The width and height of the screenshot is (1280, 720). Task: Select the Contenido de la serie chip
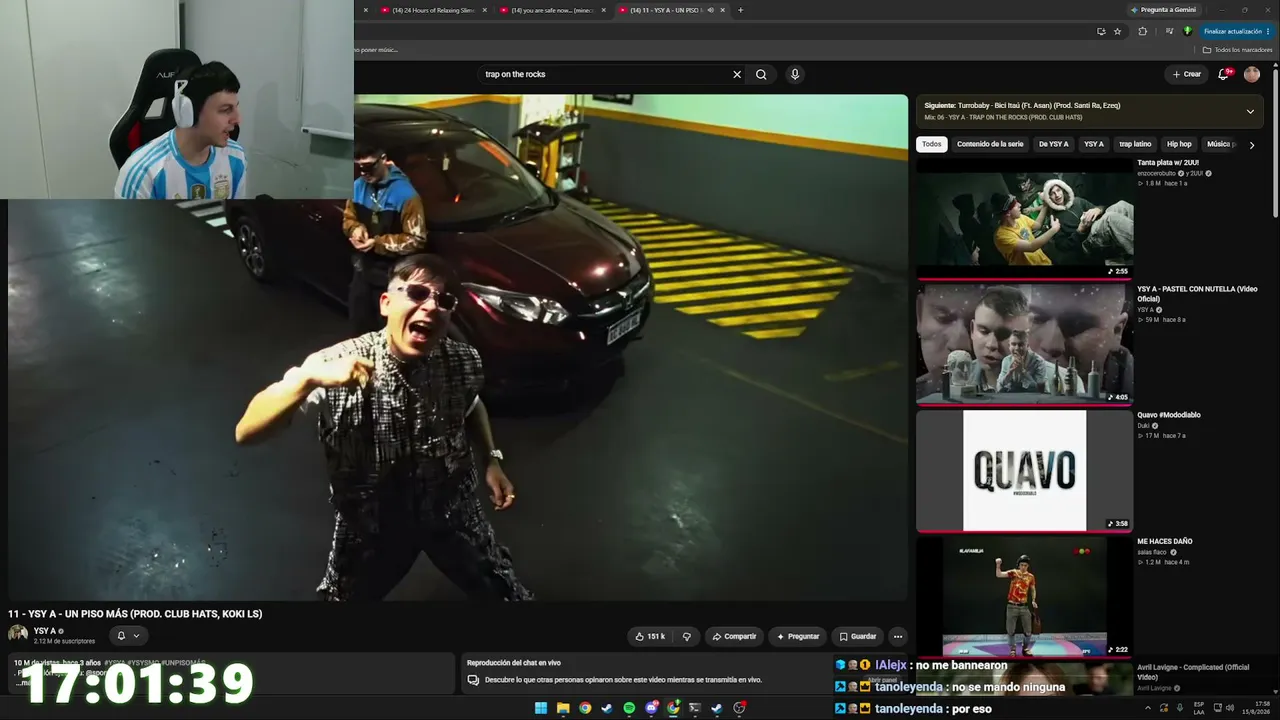[990, 144]
